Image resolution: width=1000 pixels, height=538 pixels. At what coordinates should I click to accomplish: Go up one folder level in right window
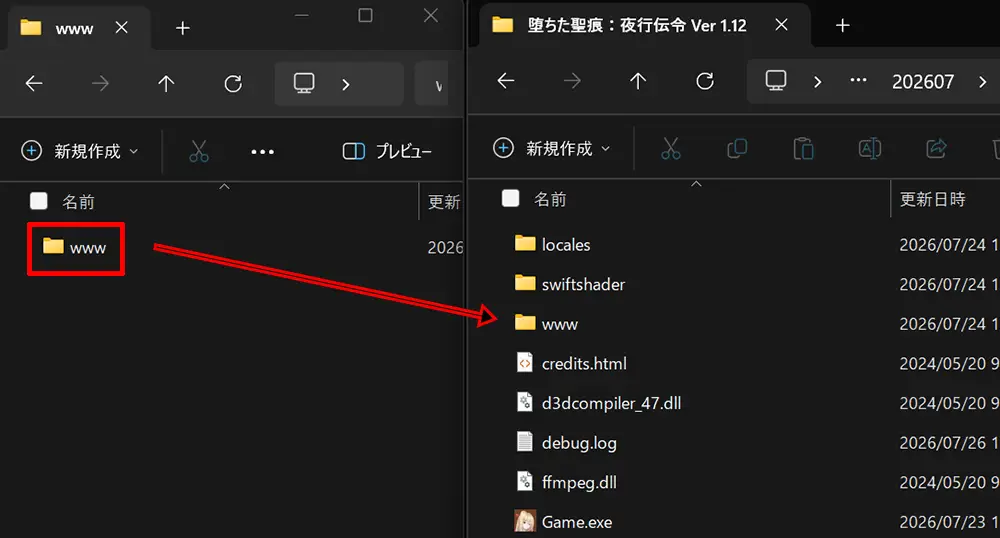638,81
